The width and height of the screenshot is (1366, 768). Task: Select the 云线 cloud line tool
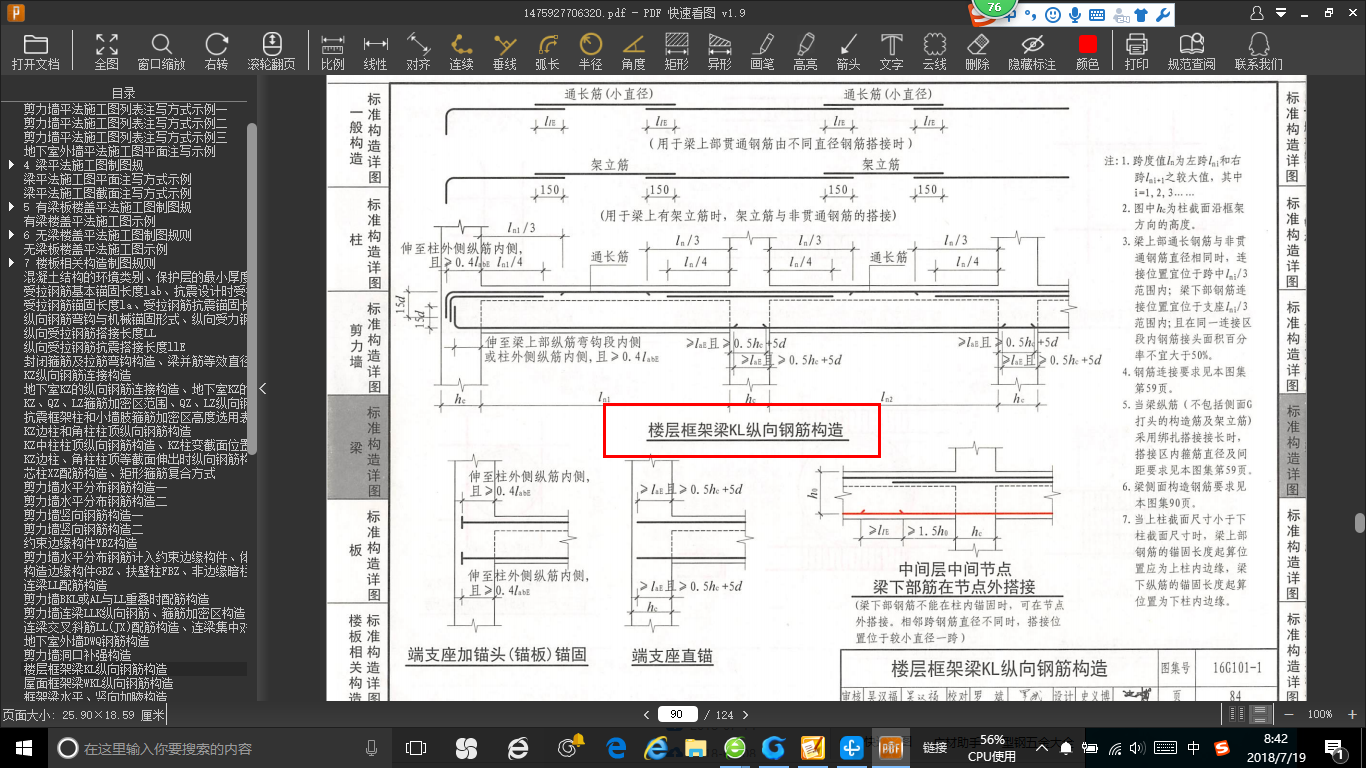[935, 52]
